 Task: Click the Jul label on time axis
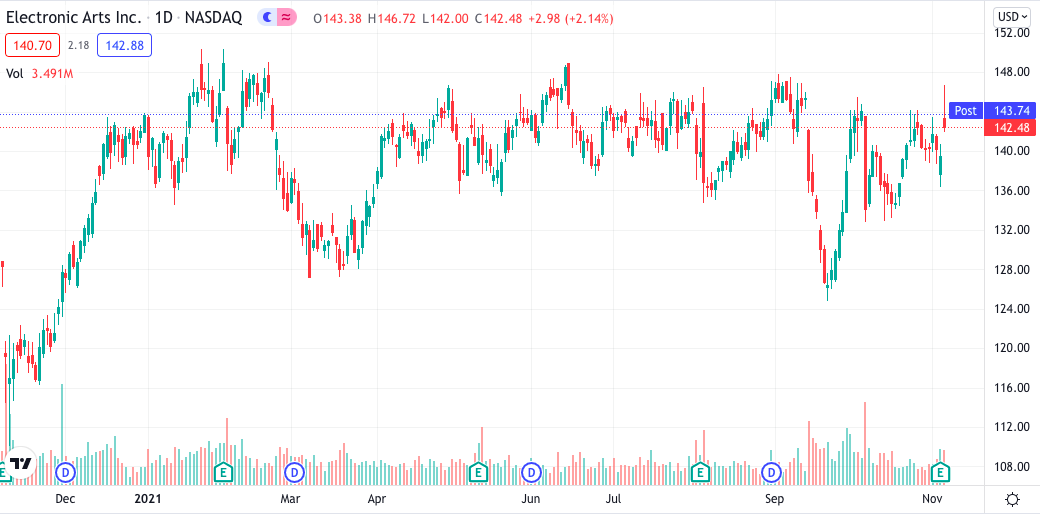click(614, 497)
